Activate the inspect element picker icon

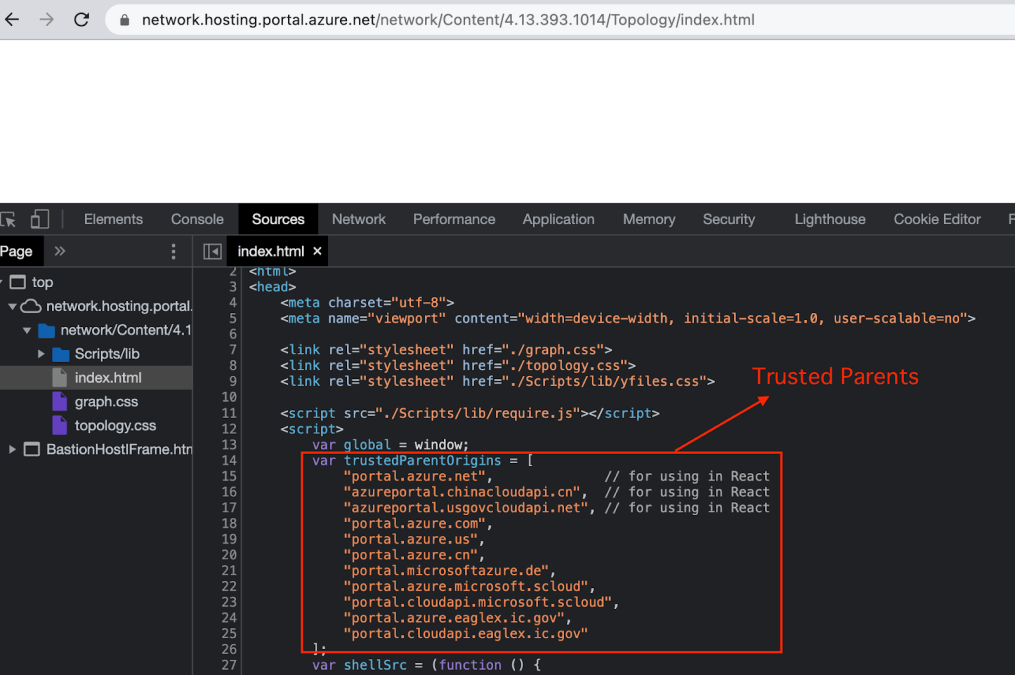click(8, 219)
